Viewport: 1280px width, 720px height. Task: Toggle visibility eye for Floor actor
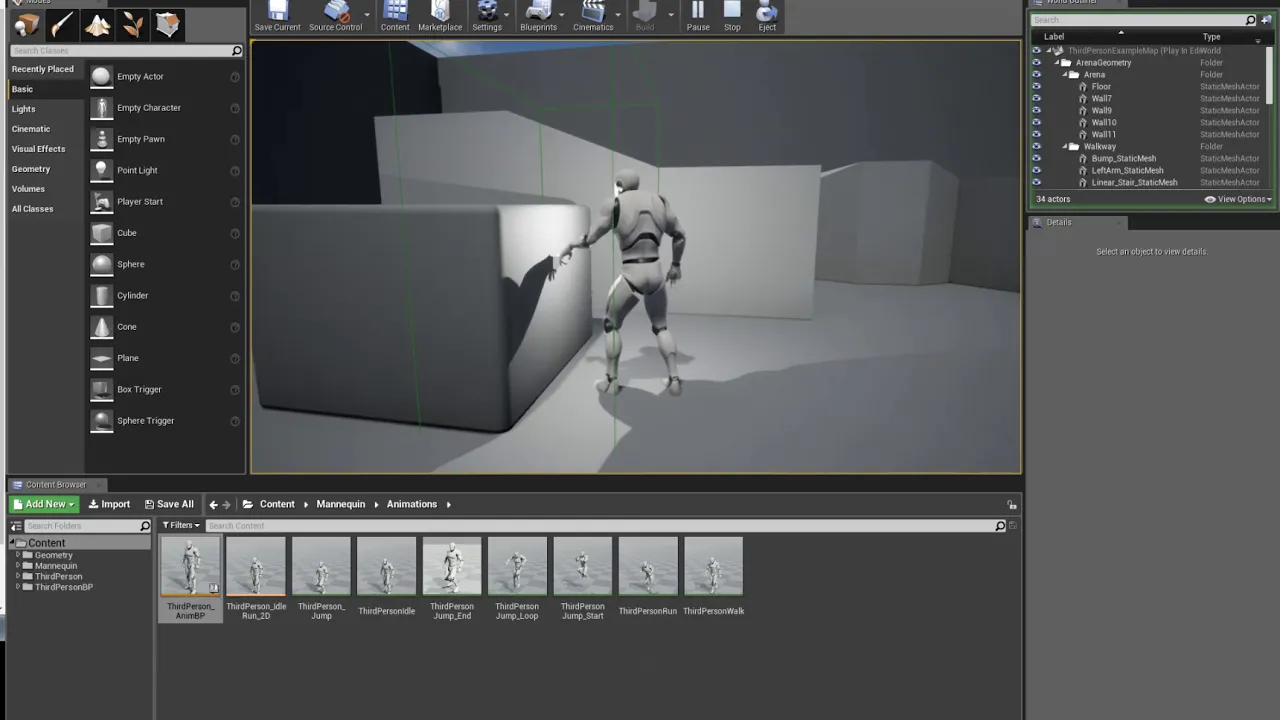[1036, 87]
